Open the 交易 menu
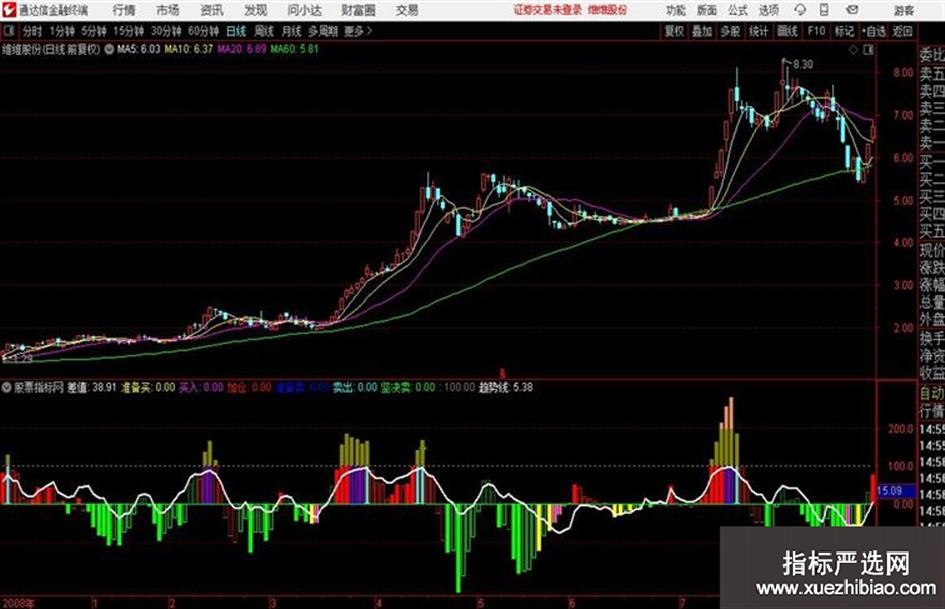The image size is (945, 609). click(407, 10)
